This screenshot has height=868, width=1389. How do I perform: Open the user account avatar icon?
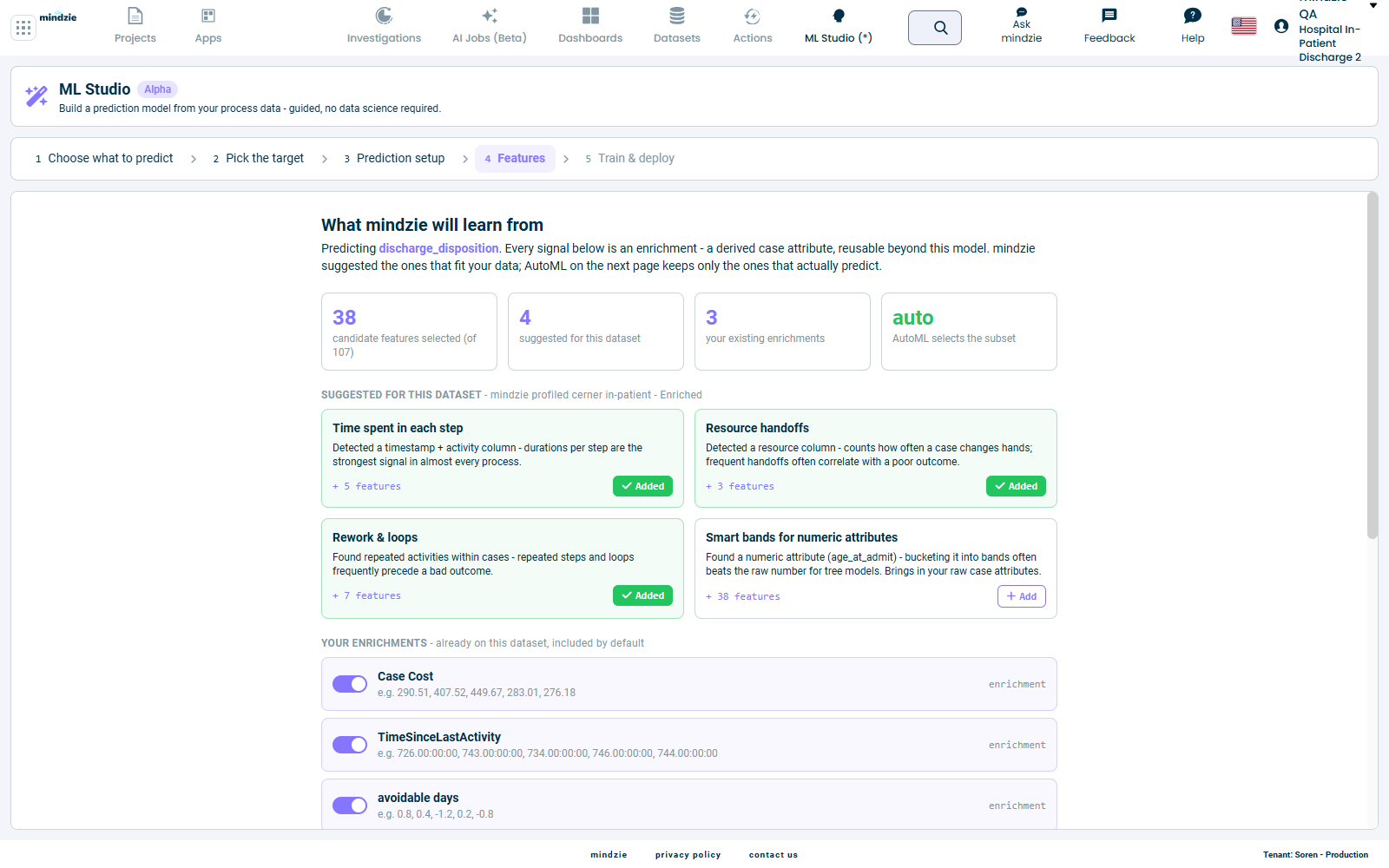(1281, 26)
